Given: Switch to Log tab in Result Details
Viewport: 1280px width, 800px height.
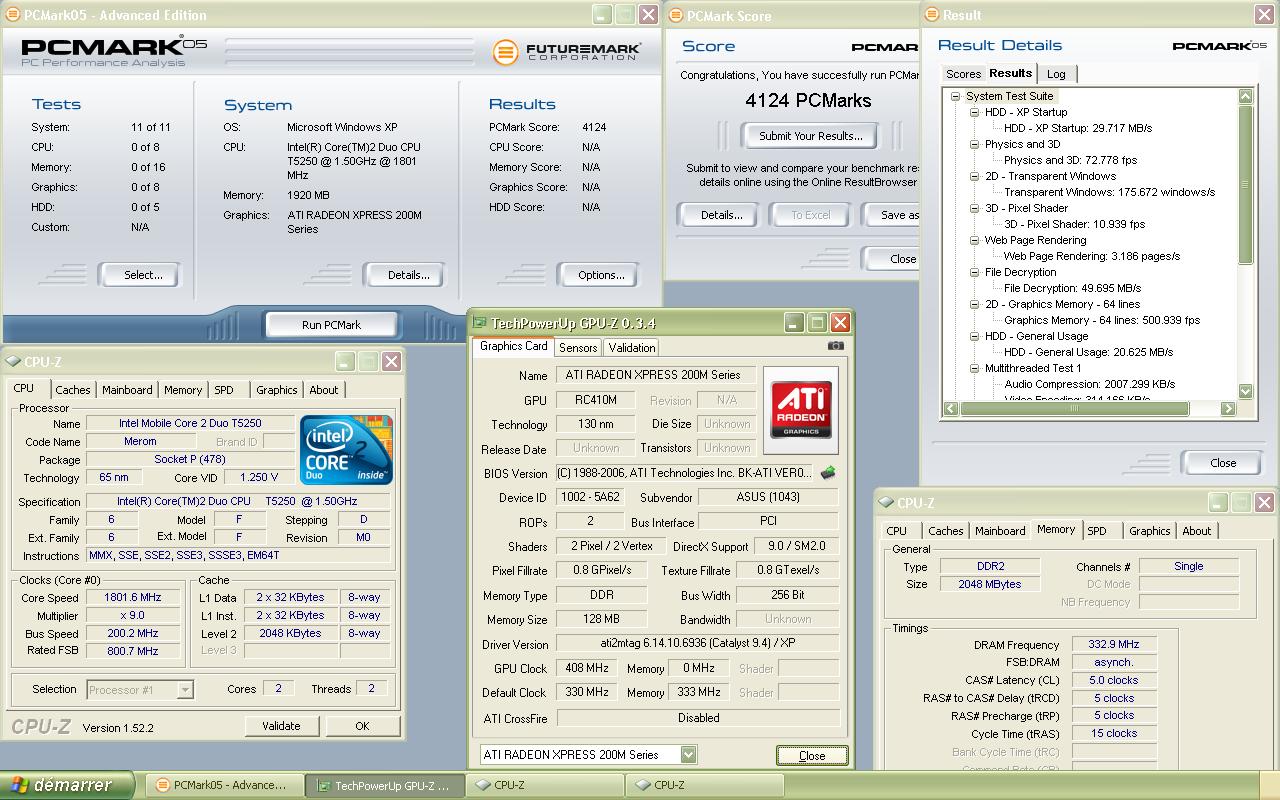Looking at the screenshot, I should [1056, 74].
